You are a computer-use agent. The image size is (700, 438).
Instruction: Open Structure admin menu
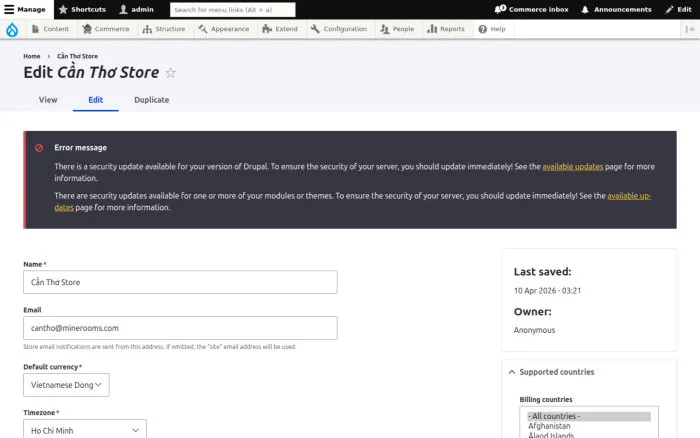(164, 29)
